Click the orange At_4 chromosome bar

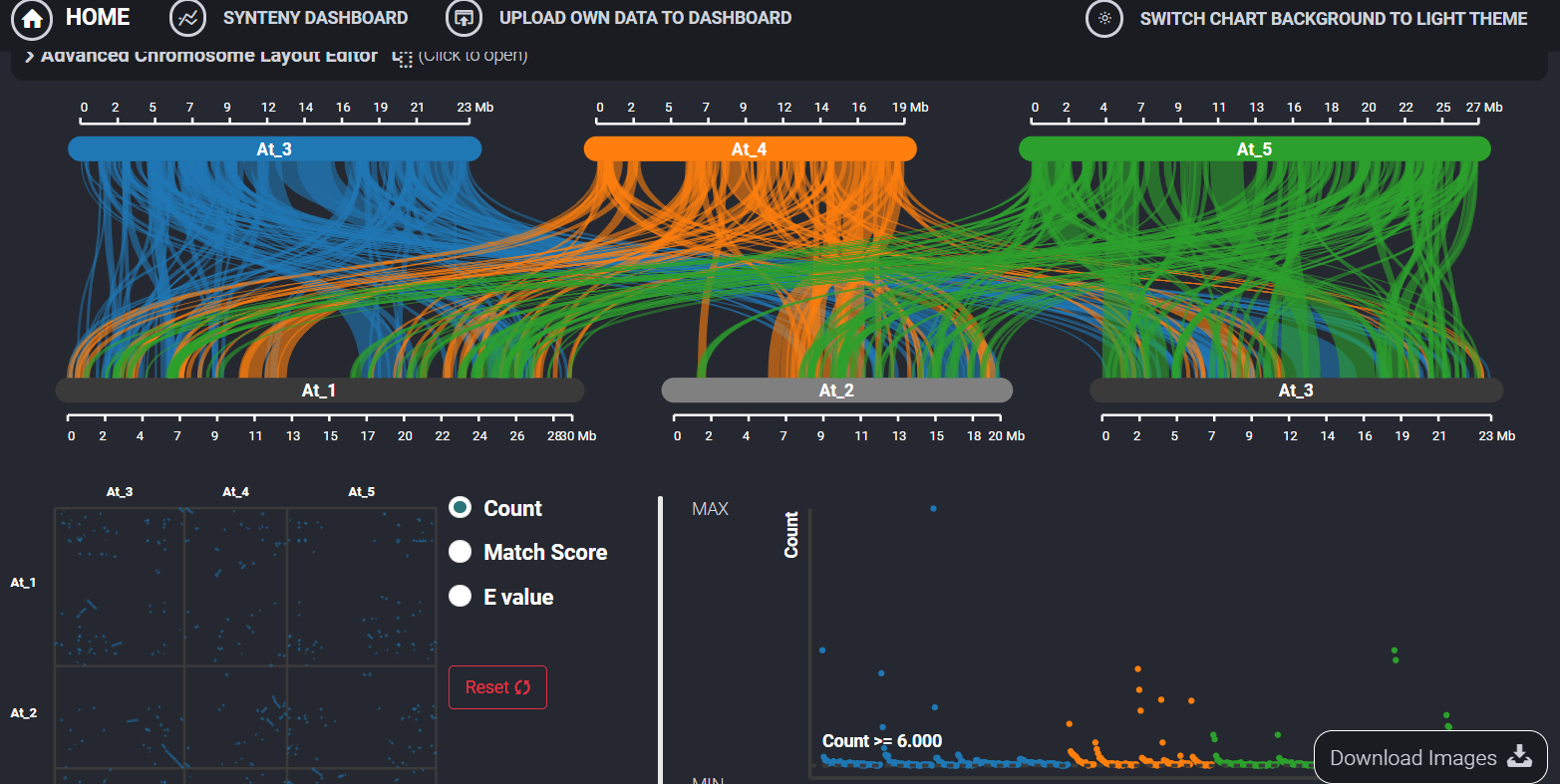click(x=750, y=149)
